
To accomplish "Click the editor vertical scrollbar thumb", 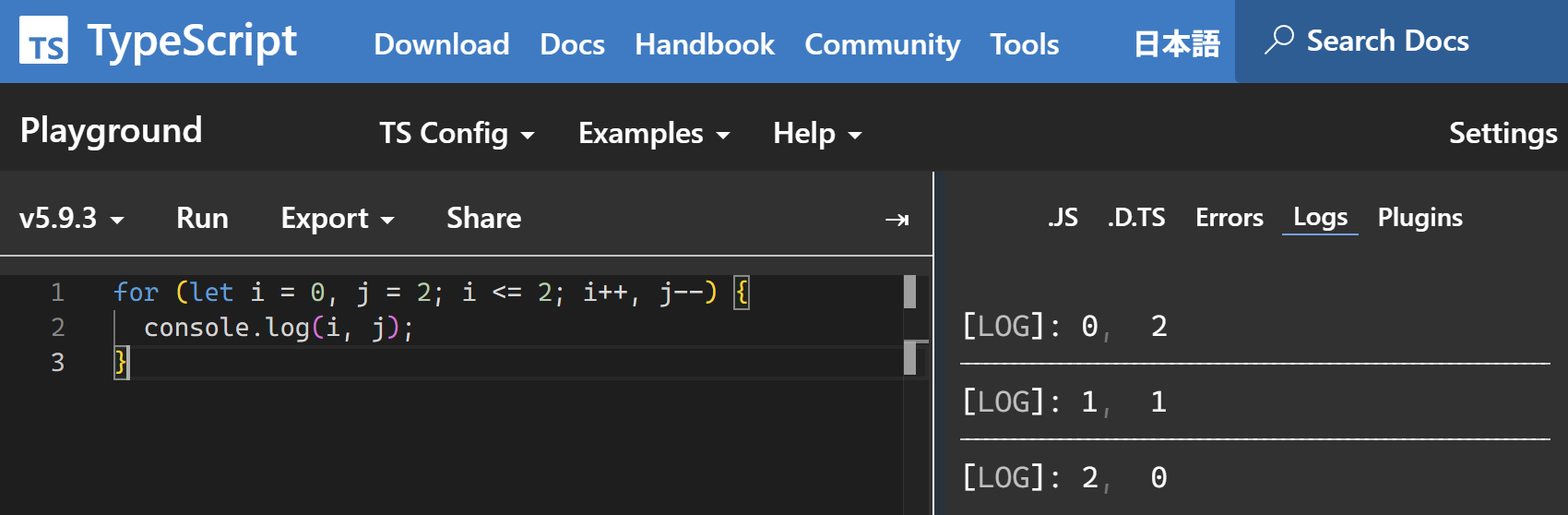I will point(909,292).
